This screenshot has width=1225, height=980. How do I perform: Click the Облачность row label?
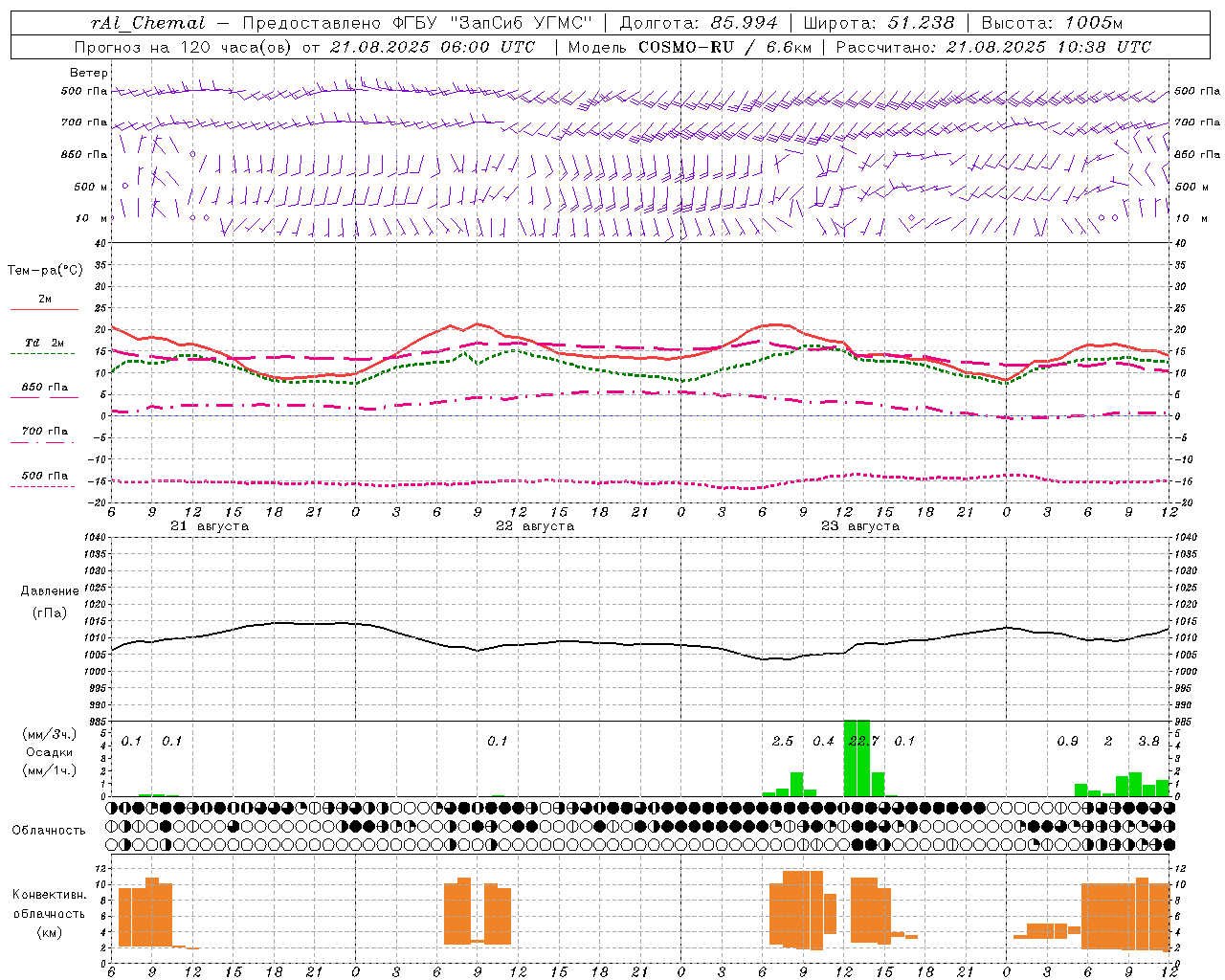click(49, 831)
